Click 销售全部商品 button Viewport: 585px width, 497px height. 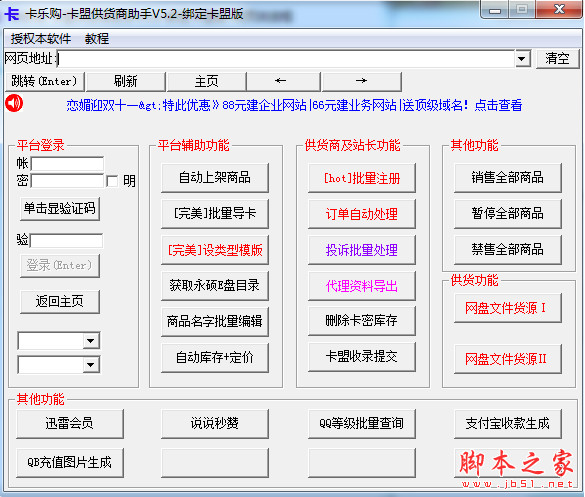(x=507, y=178)
